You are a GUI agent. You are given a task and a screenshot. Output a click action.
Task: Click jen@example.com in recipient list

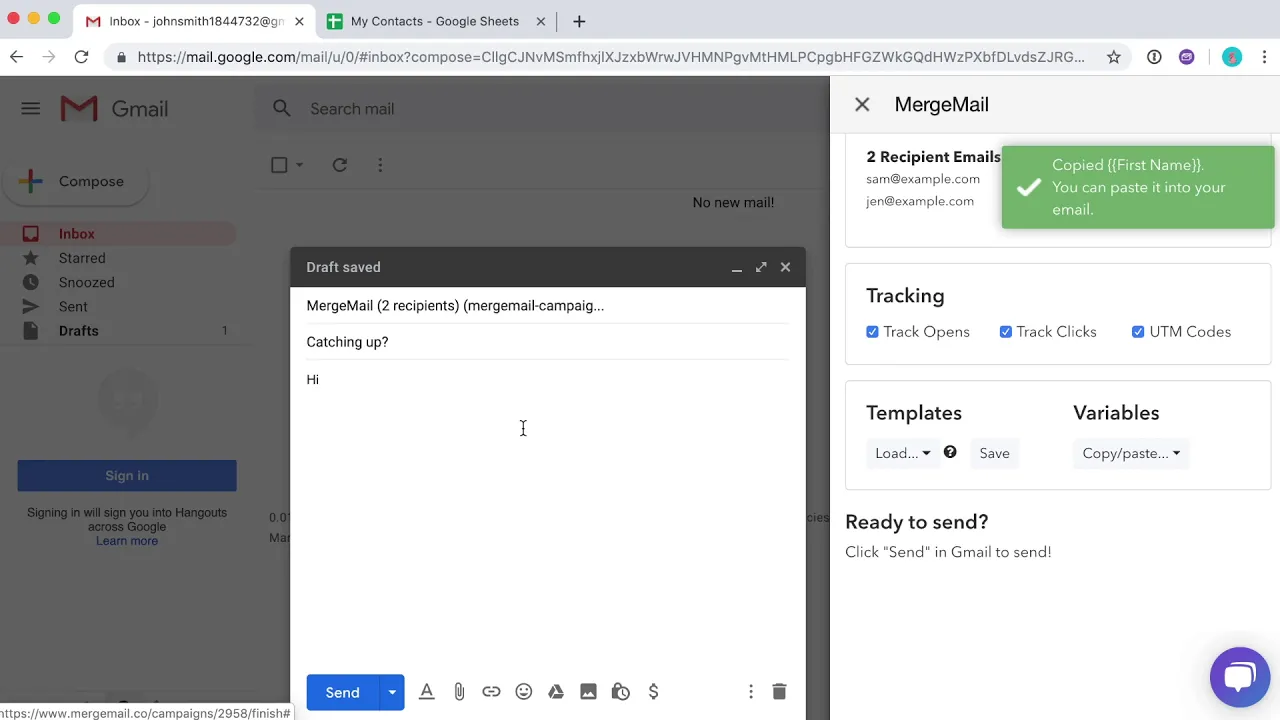click(920, 201)
